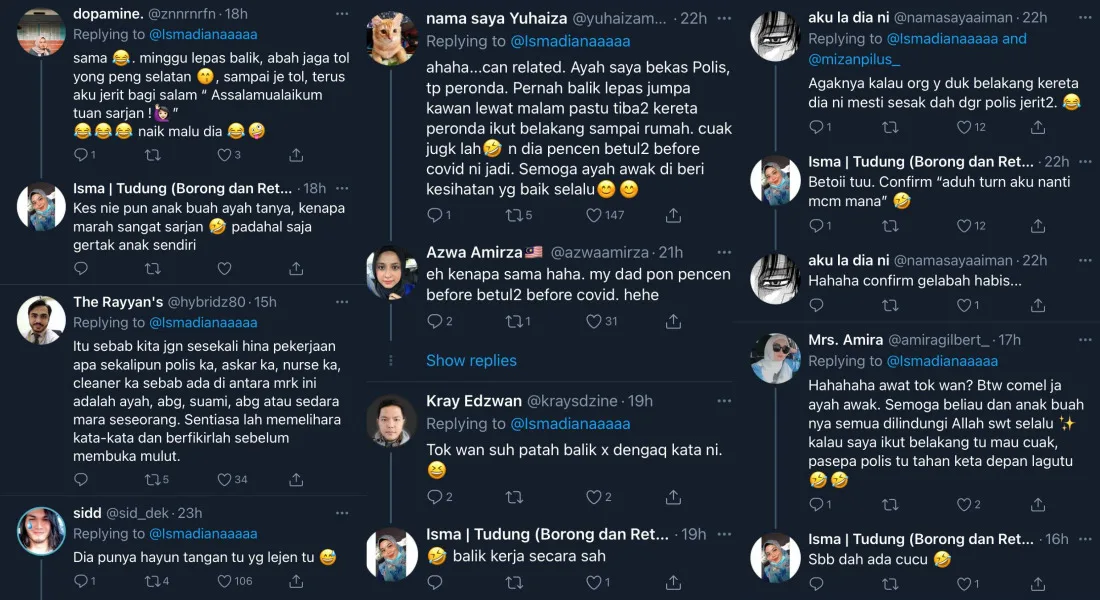Image resolution: width=1100 pixels, height=600 pixels.
Task: Like sidd's reply with 106 likes
Action: pos(224,581)
